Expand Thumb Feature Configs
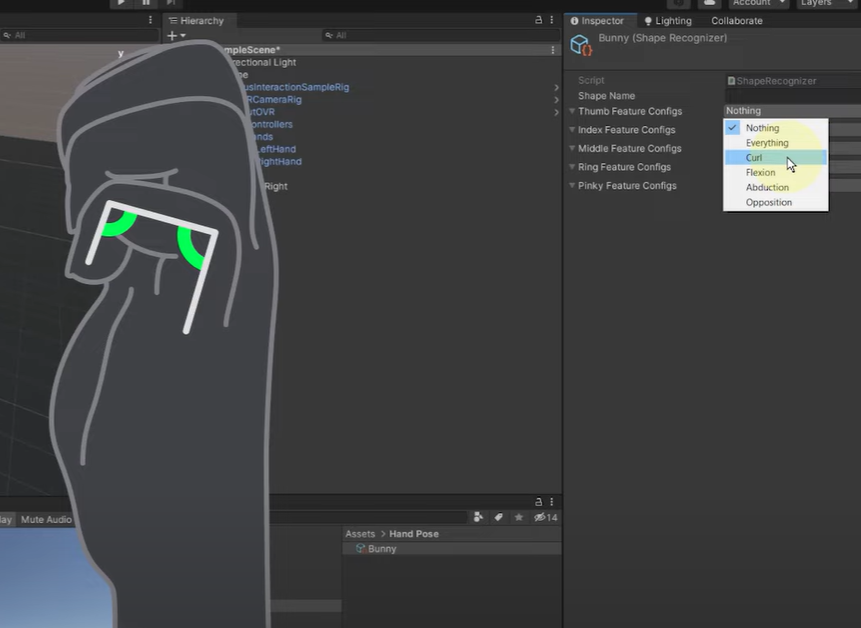The height and width of the screenshot is (628, 861). pos(572,111)
